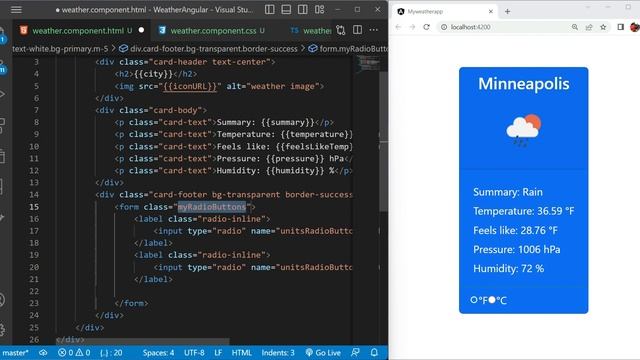Toggle primary sidebar layout icon
The image size is (640, 360).
pyautogui.click(x=269, y=9)
